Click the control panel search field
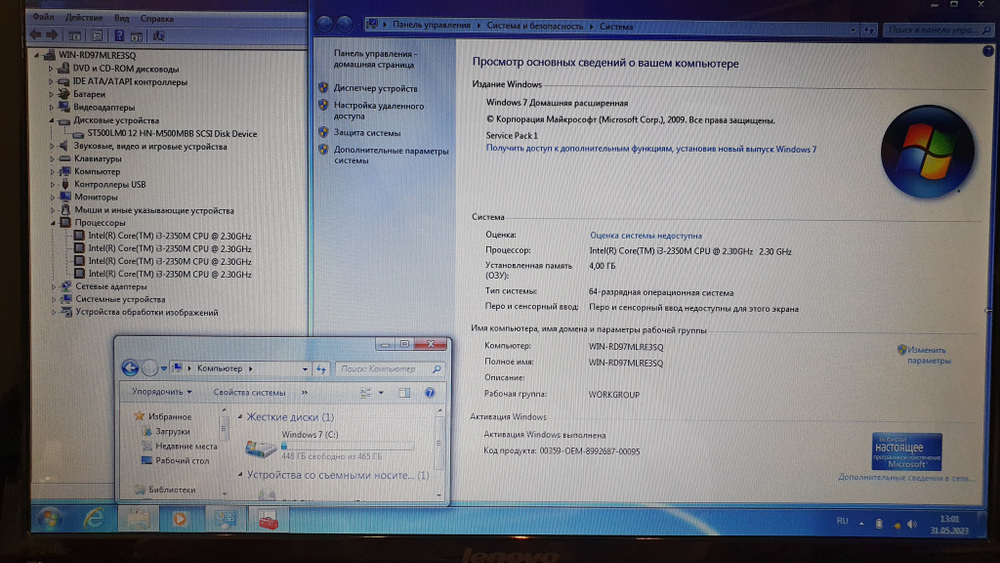Screen dimensions: 1000x563 939,30
